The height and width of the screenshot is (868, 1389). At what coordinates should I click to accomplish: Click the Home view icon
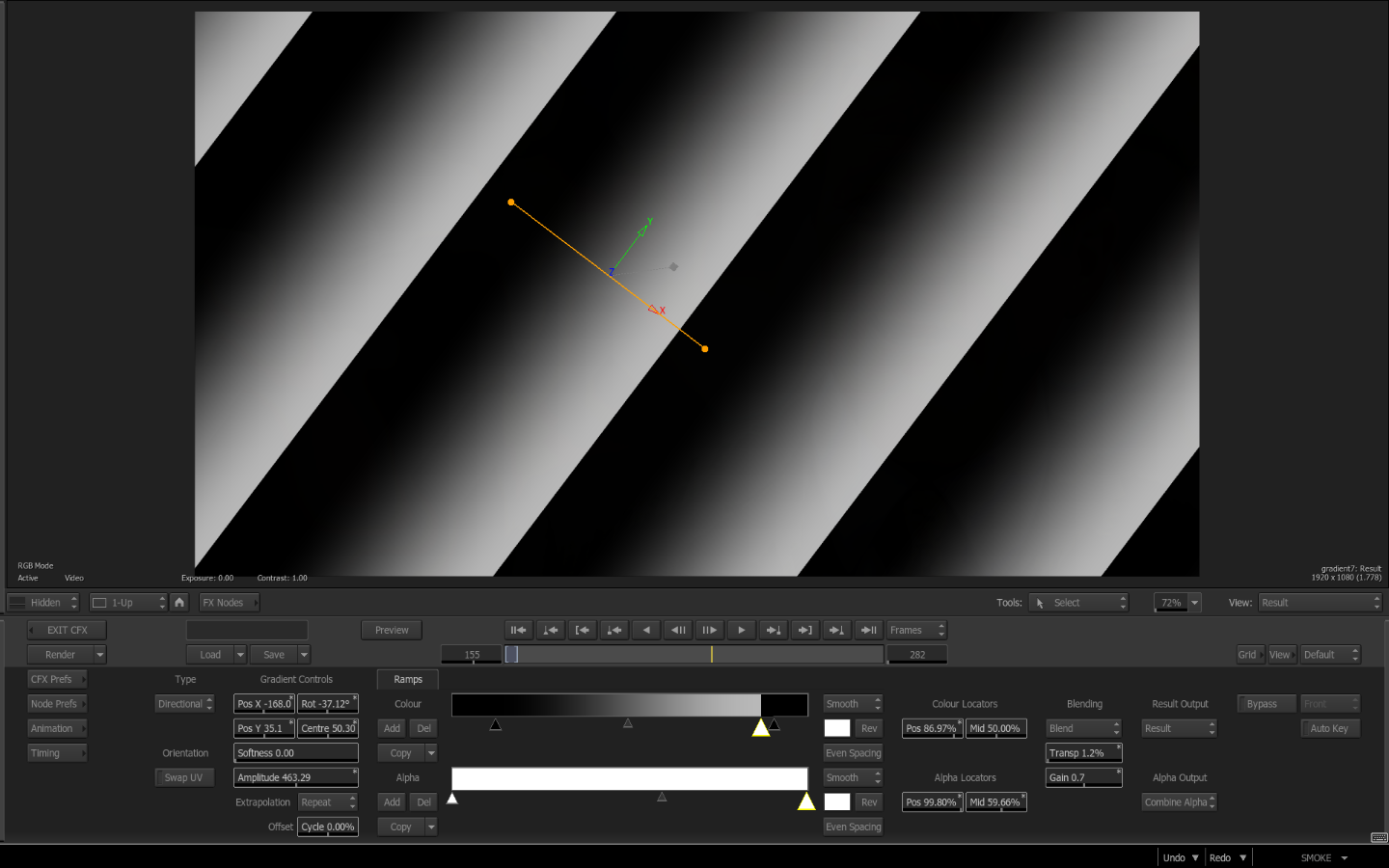click(x=179, y=603)
